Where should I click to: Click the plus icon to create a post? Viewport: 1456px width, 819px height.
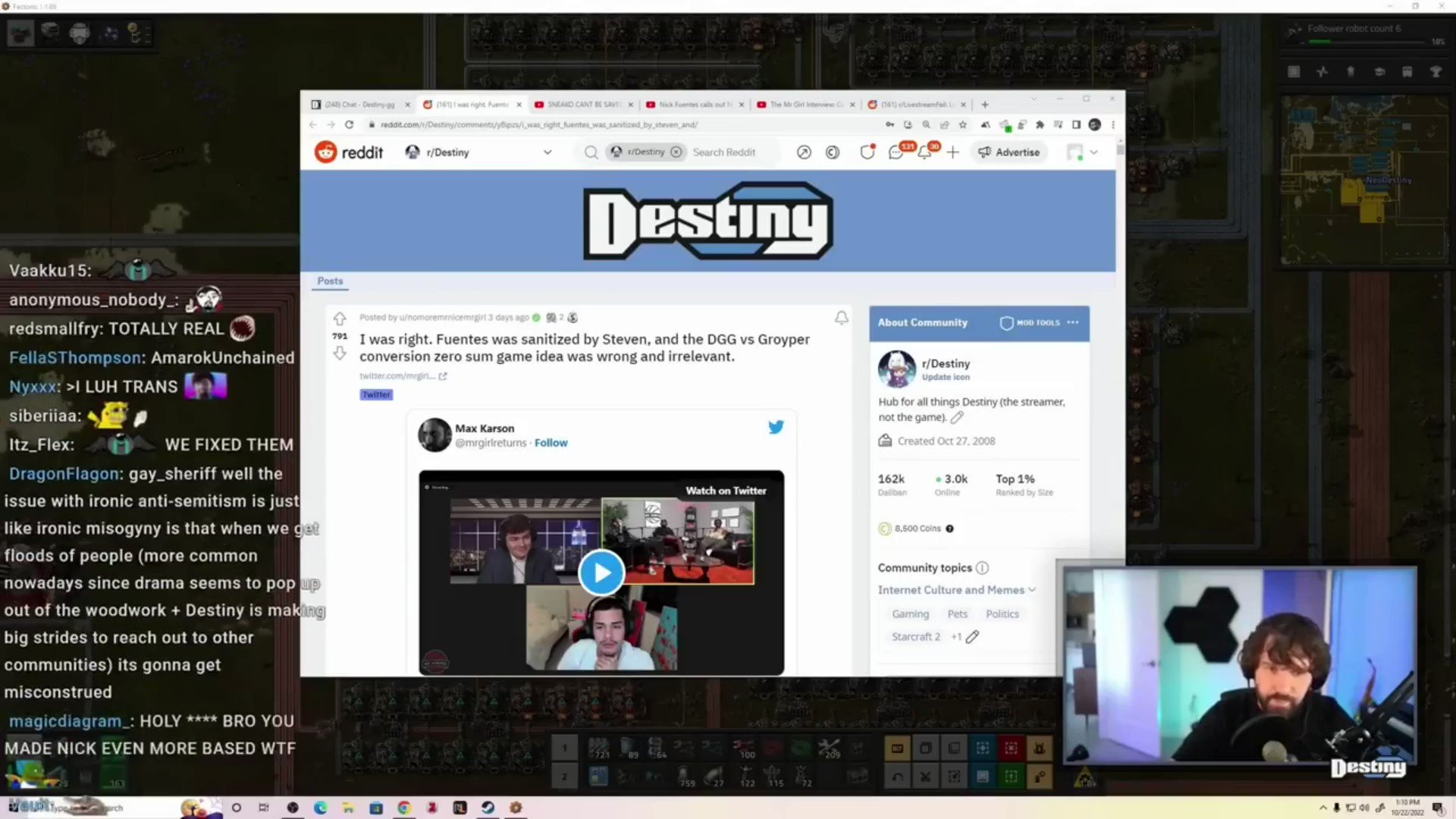click(x=953, y=152)
